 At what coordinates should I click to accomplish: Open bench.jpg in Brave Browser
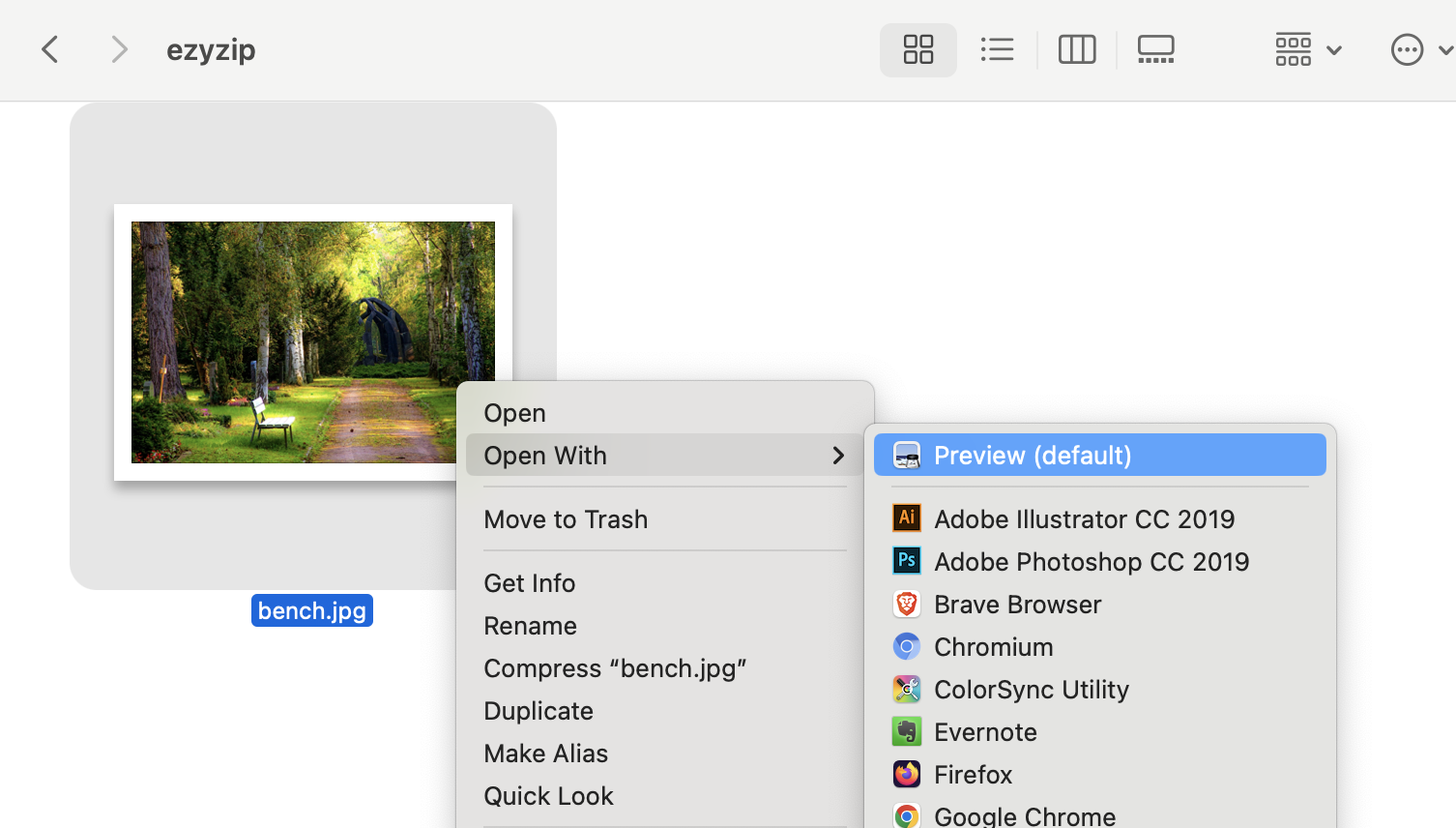1017,604
